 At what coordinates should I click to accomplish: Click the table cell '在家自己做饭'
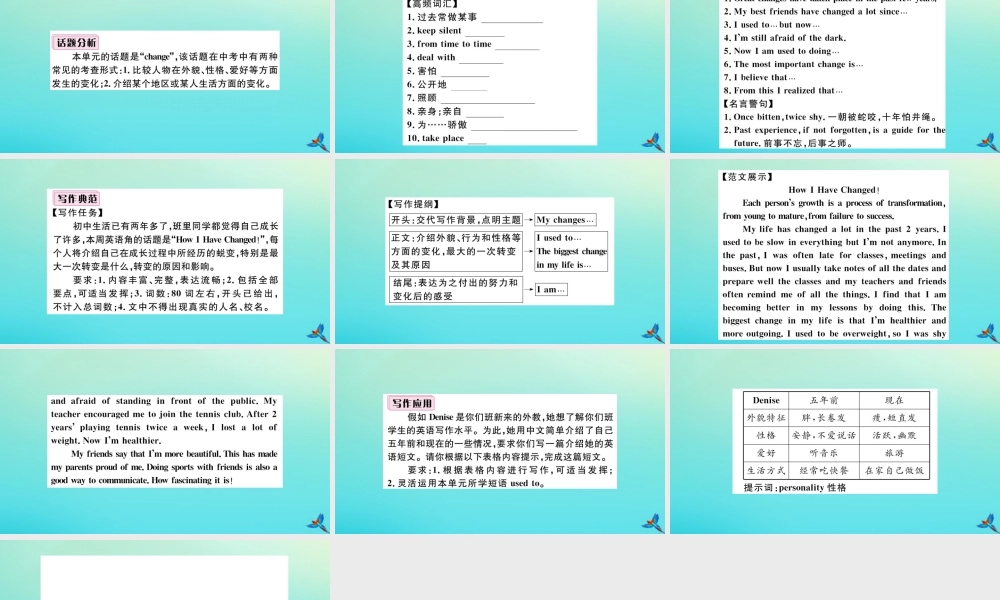click(894, 471)
